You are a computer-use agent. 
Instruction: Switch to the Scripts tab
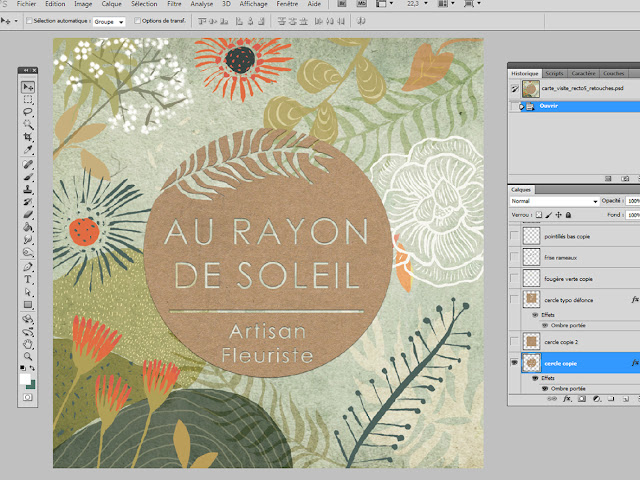click(554, 73)
